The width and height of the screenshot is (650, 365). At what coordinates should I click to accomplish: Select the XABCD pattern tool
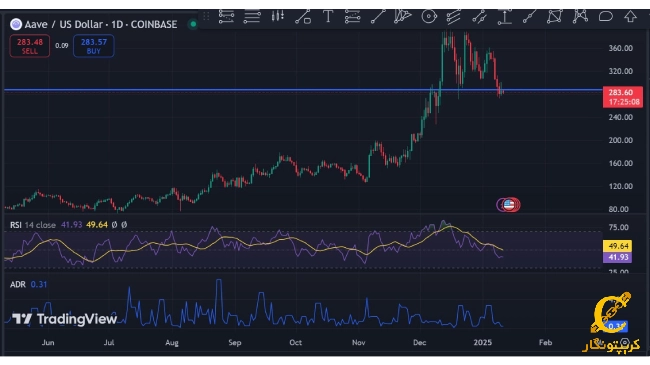tap(580, 17)
